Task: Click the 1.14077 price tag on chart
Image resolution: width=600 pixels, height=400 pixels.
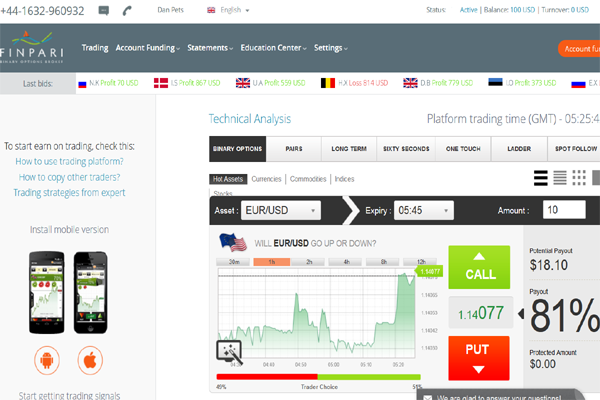Action: (x=429, y=272)
